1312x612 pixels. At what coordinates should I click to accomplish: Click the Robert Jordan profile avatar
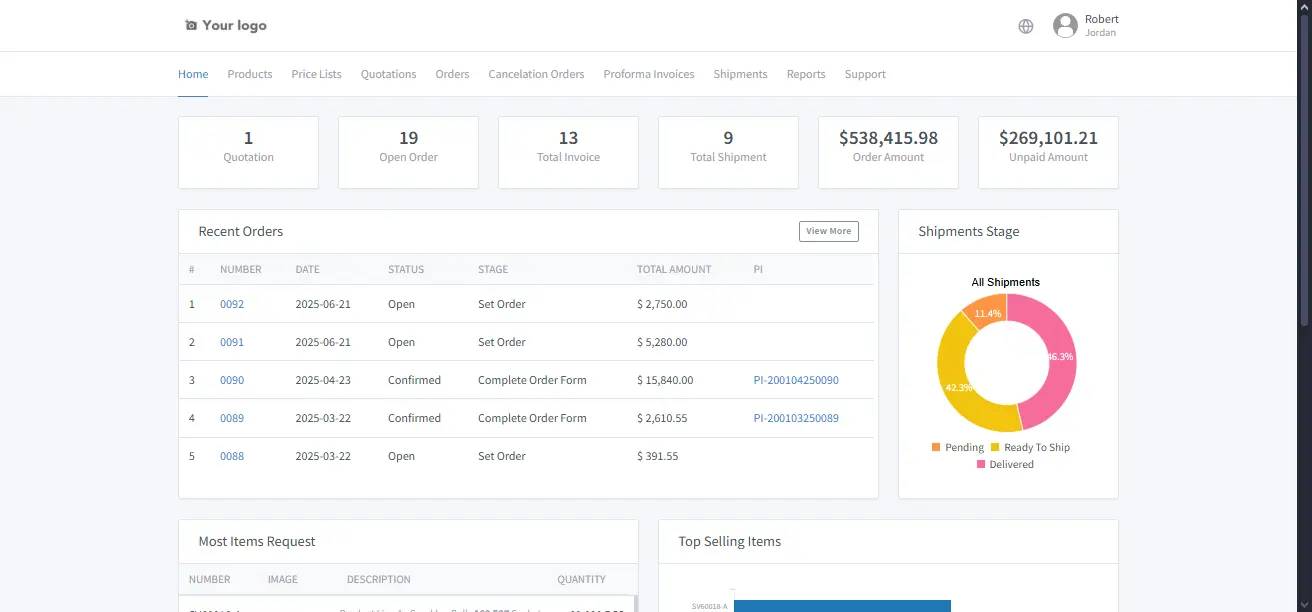(x=1065, y=25)
